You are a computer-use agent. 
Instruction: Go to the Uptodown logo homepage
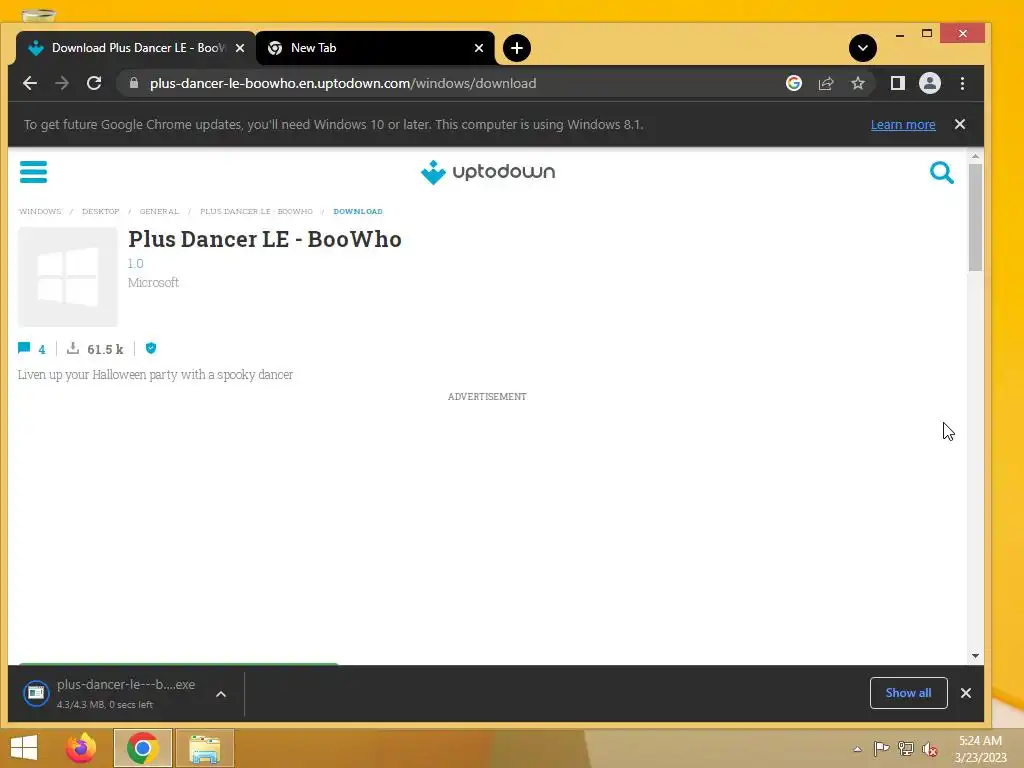pos(488,172)
